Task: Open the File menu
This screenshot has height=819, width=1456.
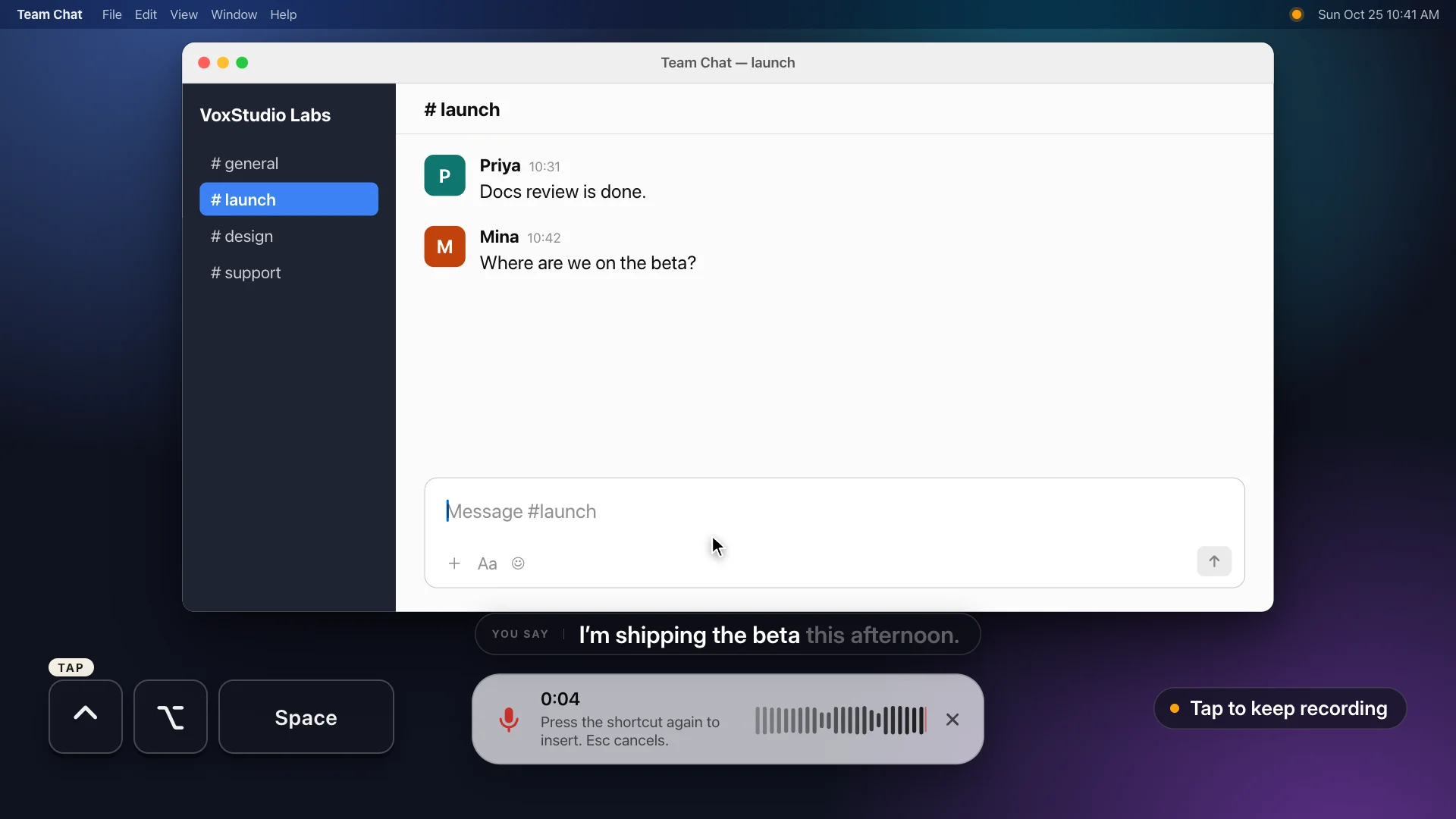Action: point(112,14)
